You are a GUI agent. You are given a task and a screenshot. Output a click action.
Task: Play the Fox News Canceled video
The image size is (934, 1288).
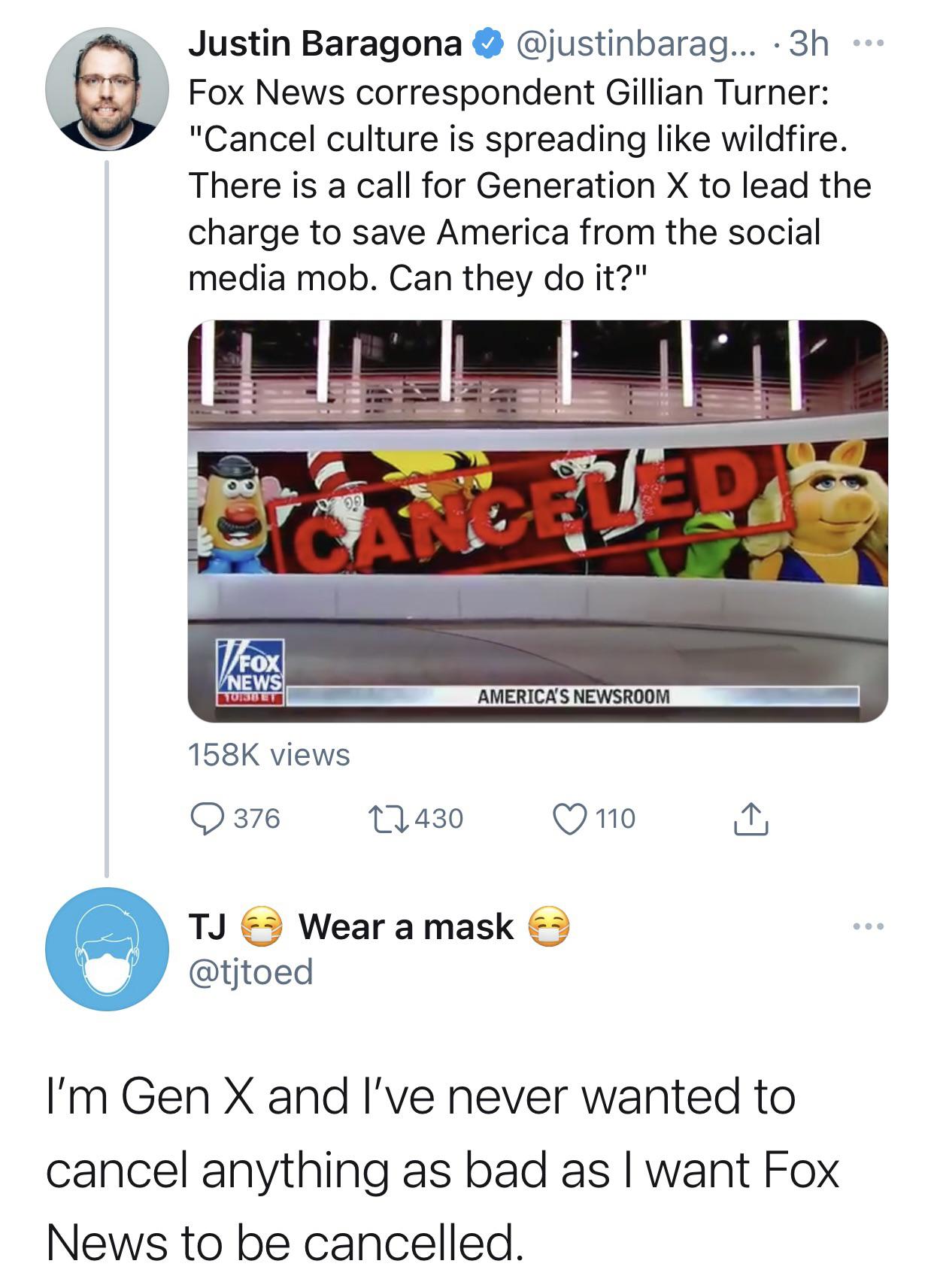point(538,520)
